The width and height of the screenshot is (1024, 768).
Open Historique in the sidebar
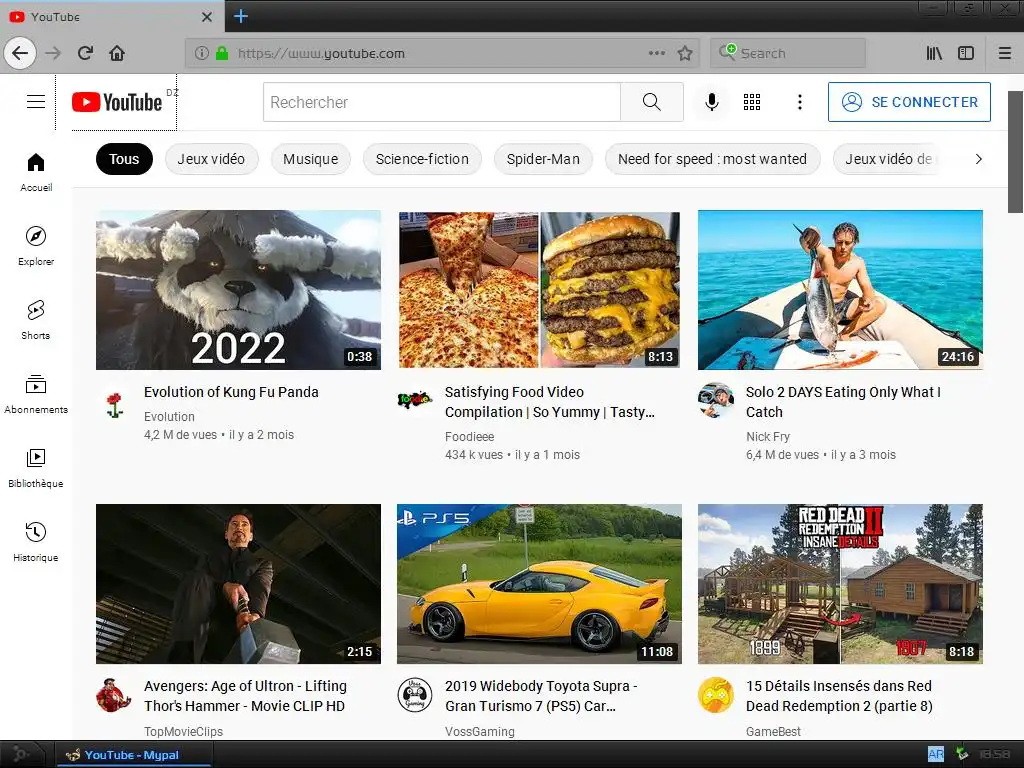[x=36, y=541]
